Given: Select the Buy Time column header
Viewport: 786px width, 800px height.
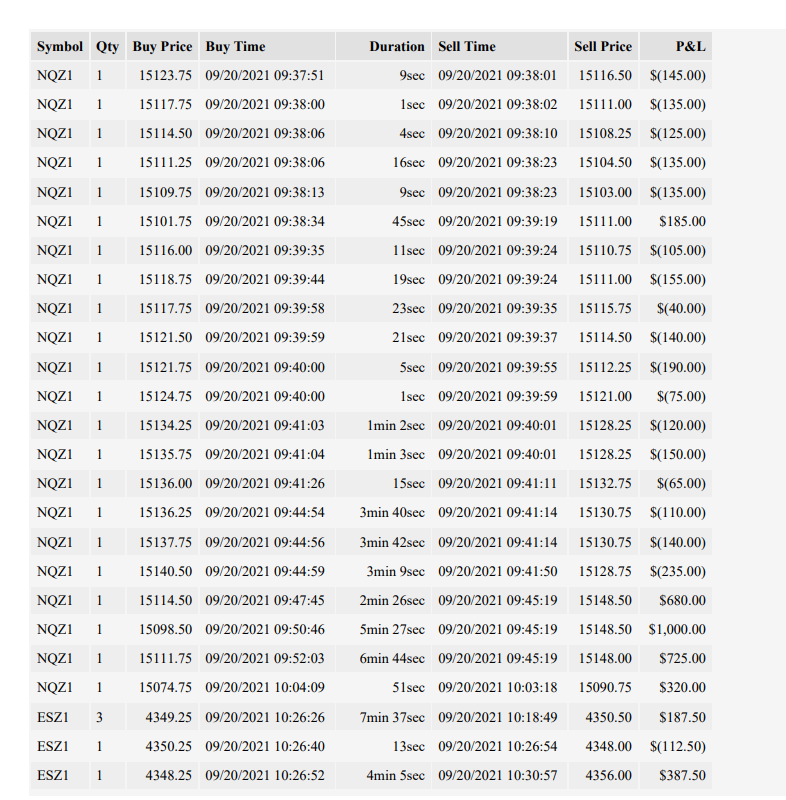Looking at the screenshot, I should point(267,46).
